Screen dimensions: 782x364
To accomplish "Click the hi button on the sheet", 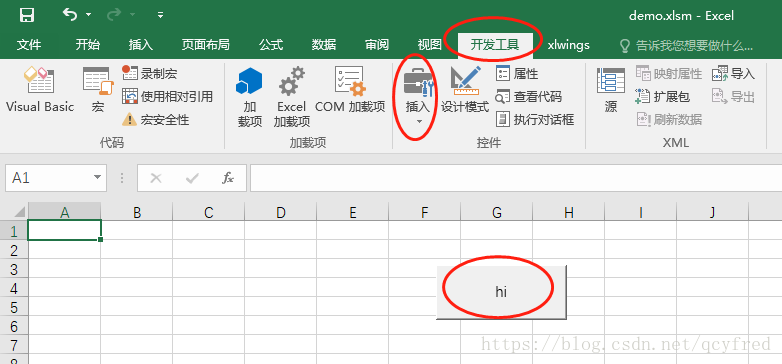I will point(501,292).
